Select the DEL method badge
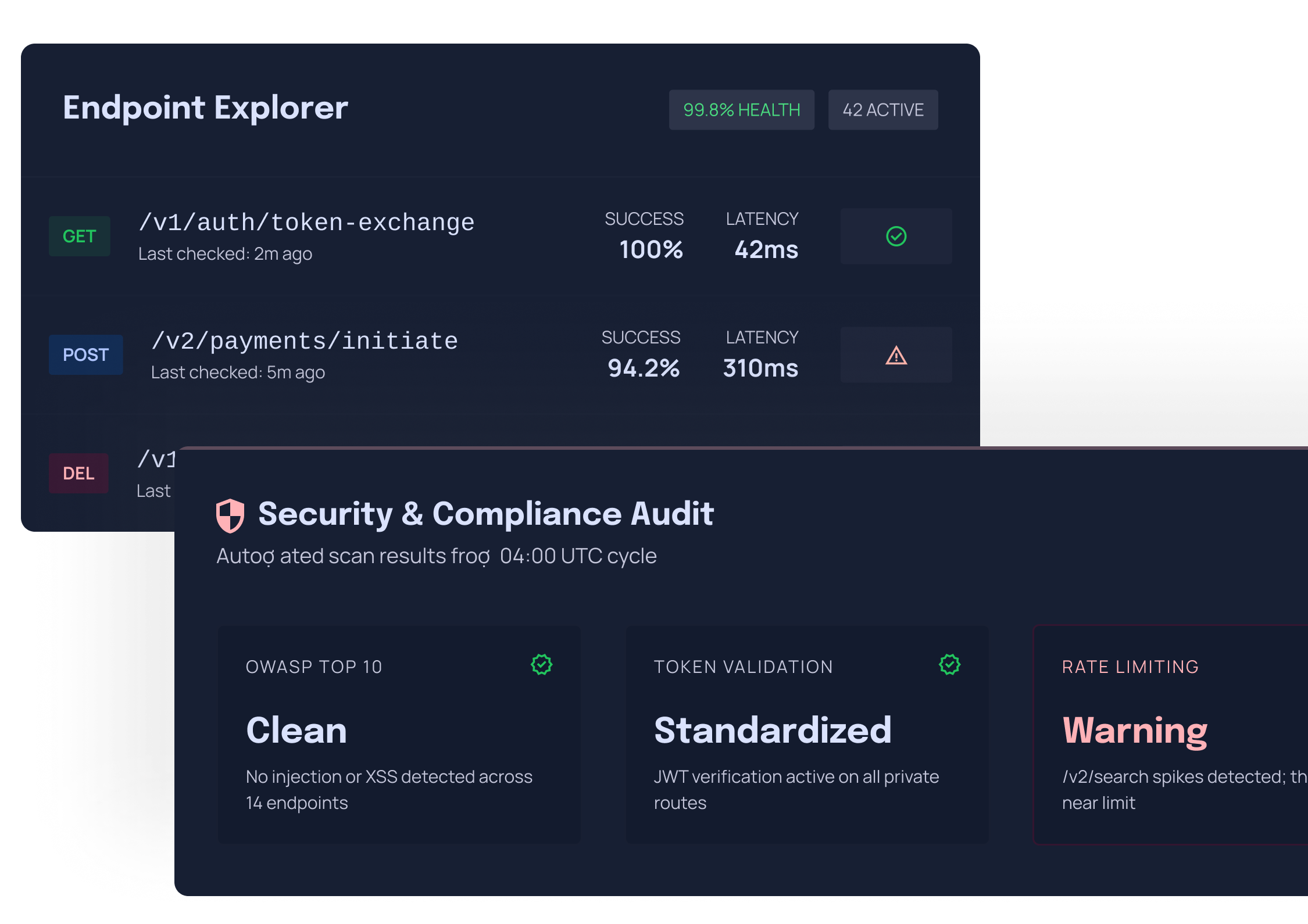 coord(78,474)
